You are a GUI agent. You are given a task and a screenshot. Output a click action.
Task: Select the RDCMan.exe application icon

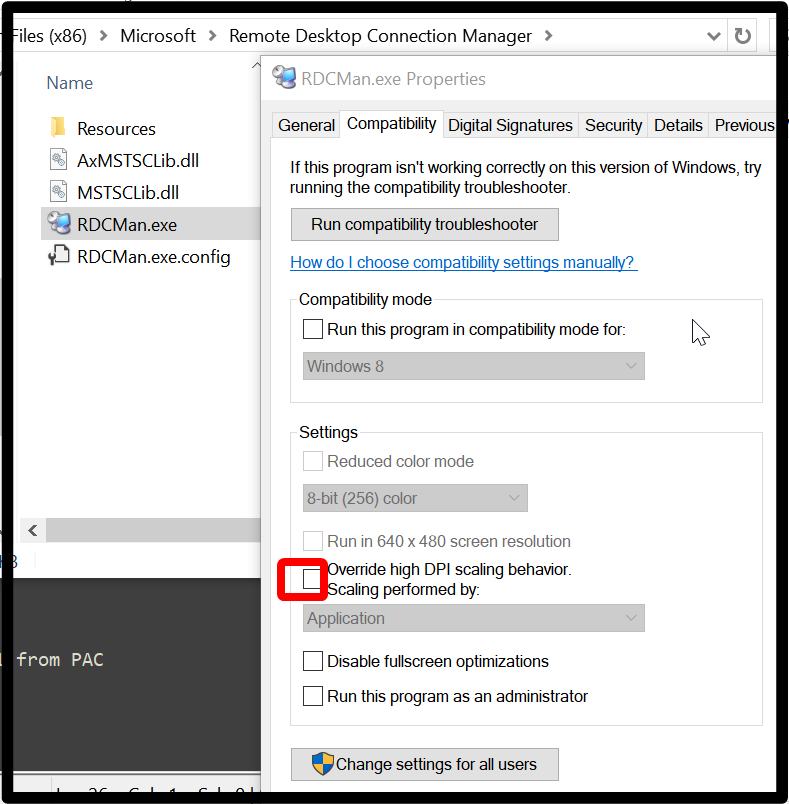[x=58, y=224]
